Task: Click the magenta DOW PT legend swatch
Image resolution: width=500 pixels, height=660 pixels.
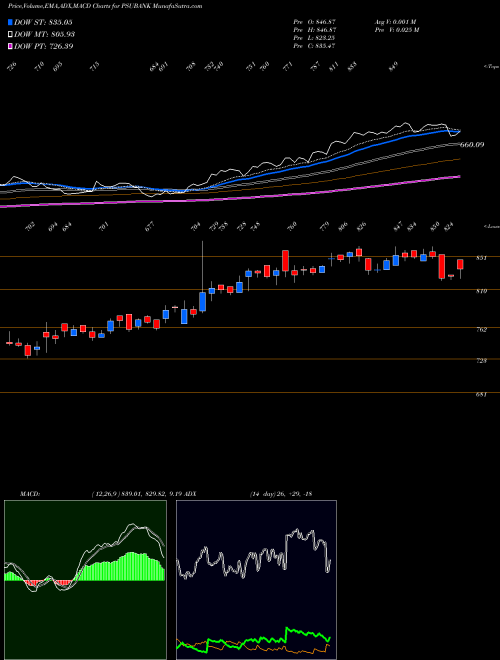Action: coord(10,46)
